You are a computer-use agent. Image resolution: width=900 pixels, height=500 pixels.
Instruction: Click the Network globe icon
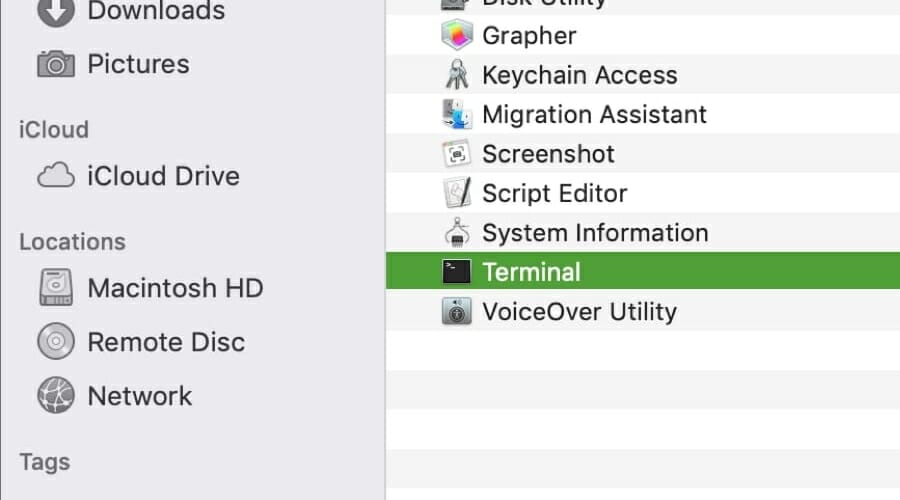[56, 396]
